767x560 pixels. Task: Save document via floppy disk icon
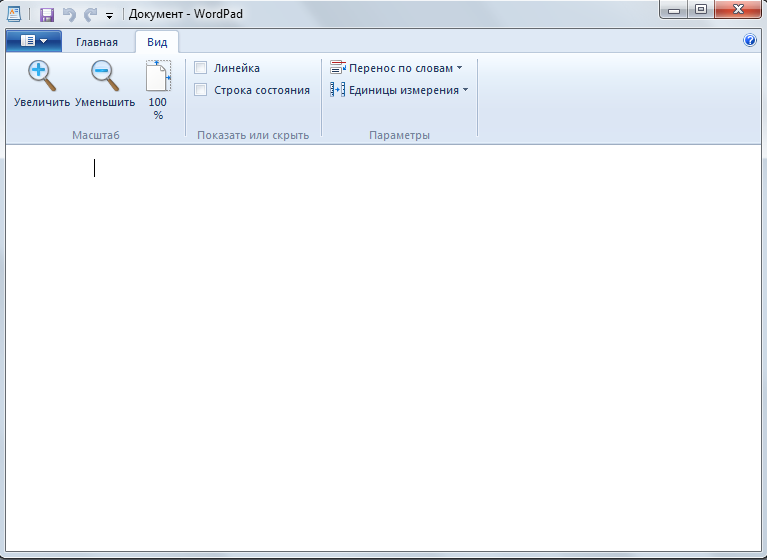pos(46,14)
